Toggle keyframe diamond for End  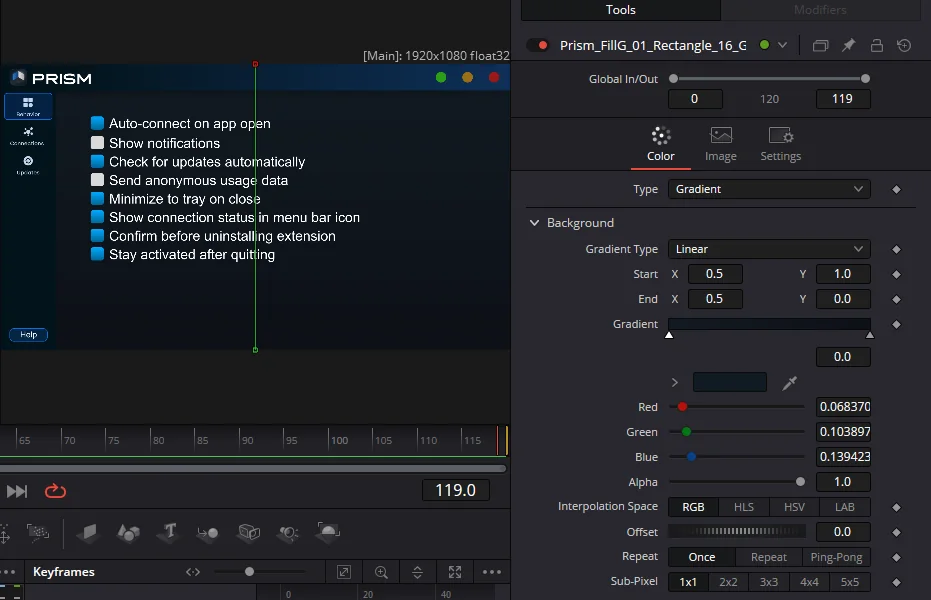point(897,299)
